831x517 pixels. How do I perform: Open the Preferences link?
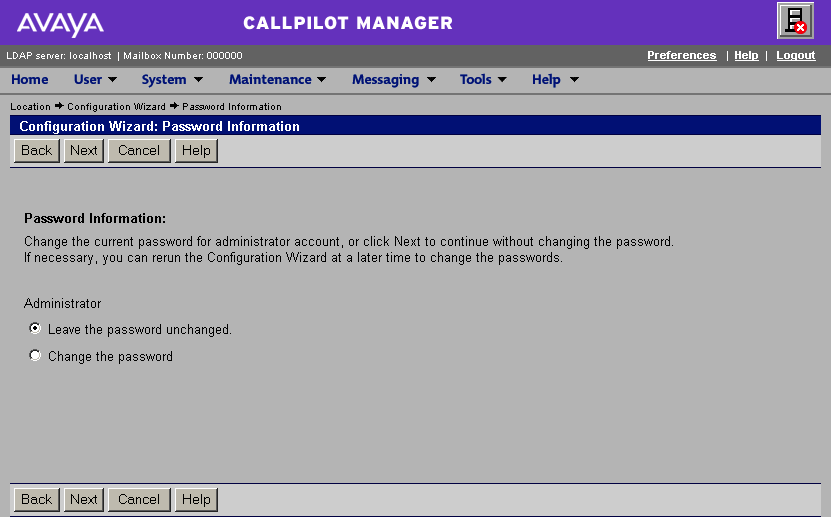682,55
